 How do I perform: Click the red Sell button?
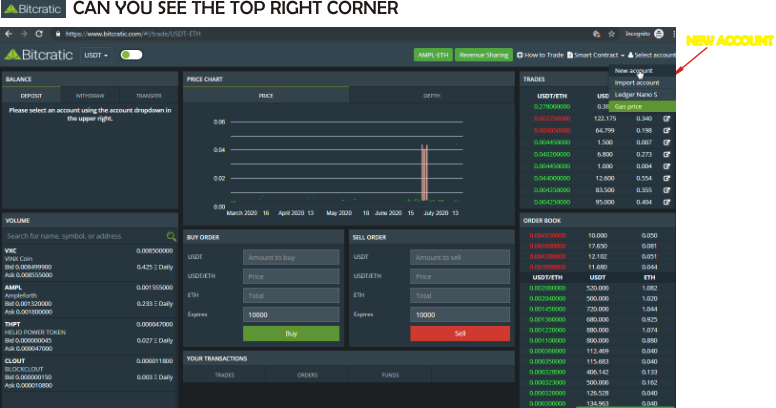click(460, 333)
